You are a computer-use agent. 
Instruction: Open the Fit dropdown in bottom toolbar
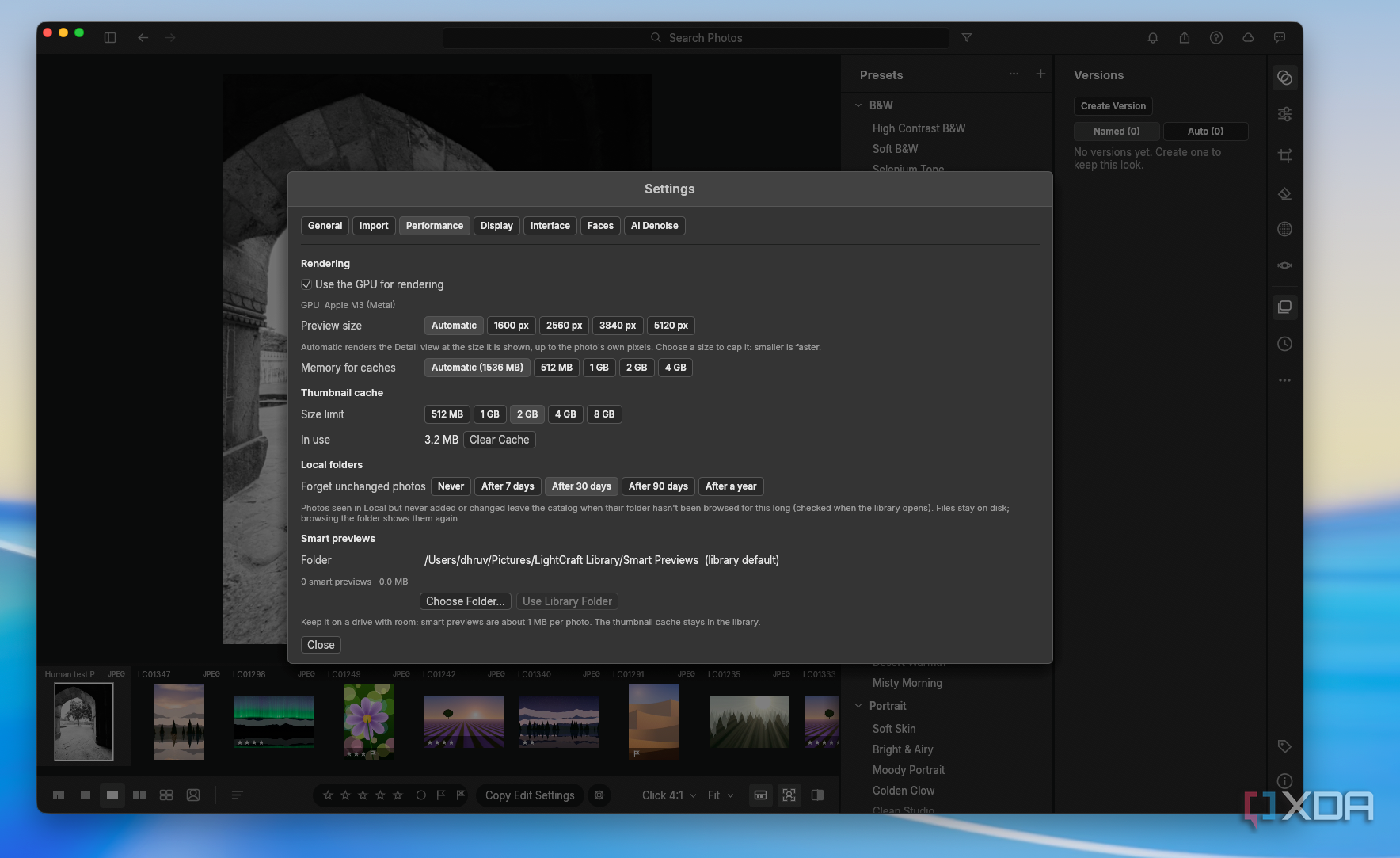point(721,795)
